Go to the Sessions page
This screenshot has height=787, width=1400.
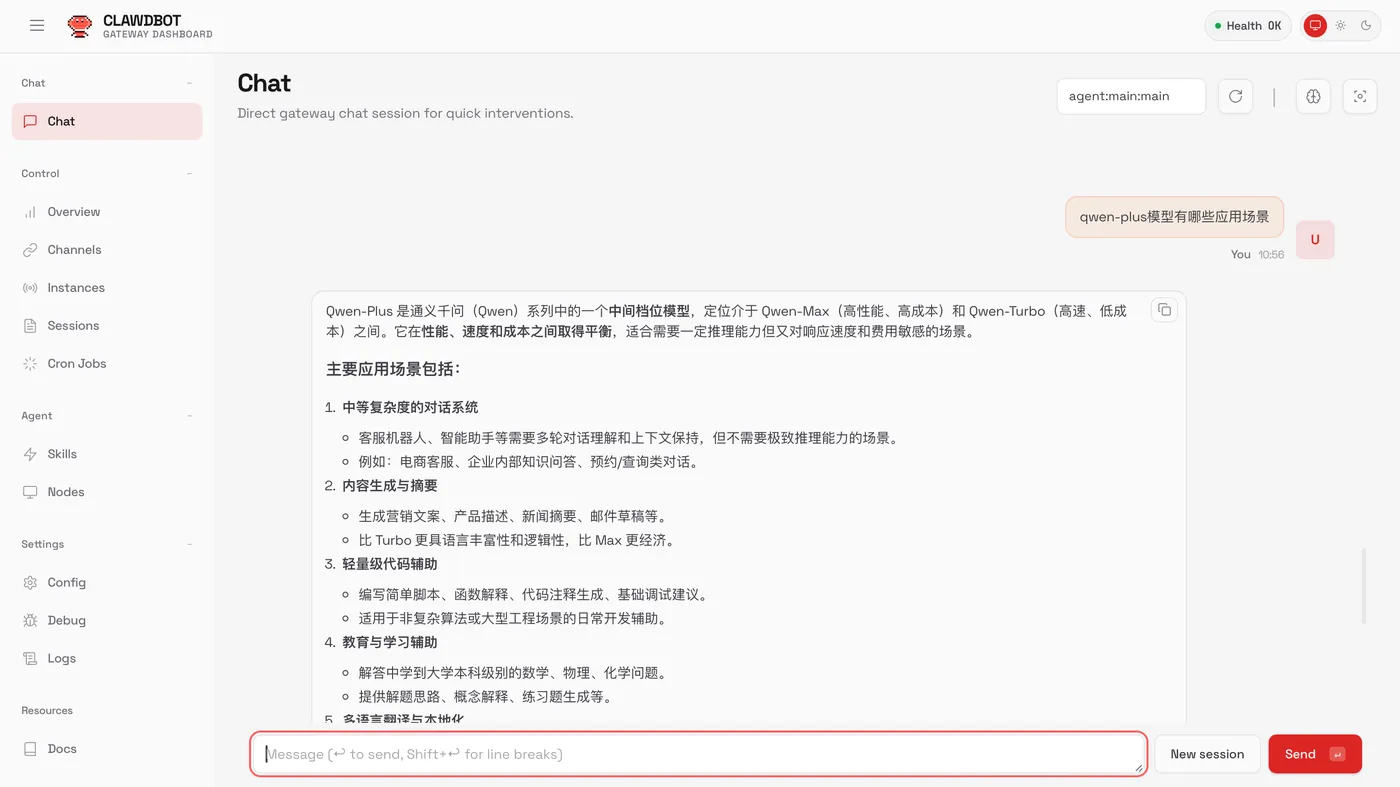point(73,325)
